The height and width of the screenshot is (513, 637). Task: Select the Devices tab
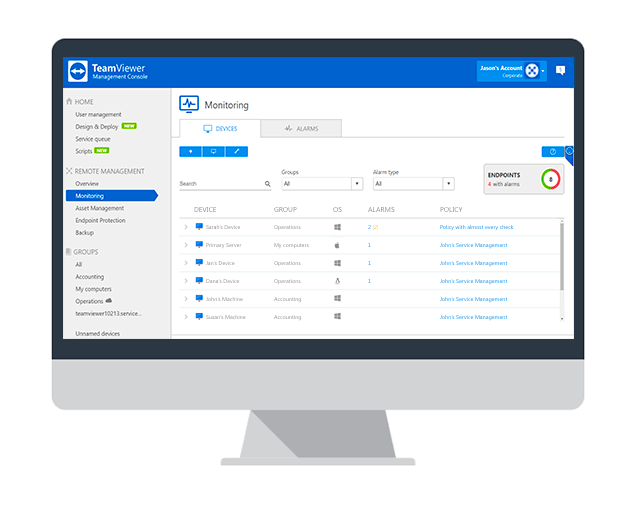pos(220,128)
